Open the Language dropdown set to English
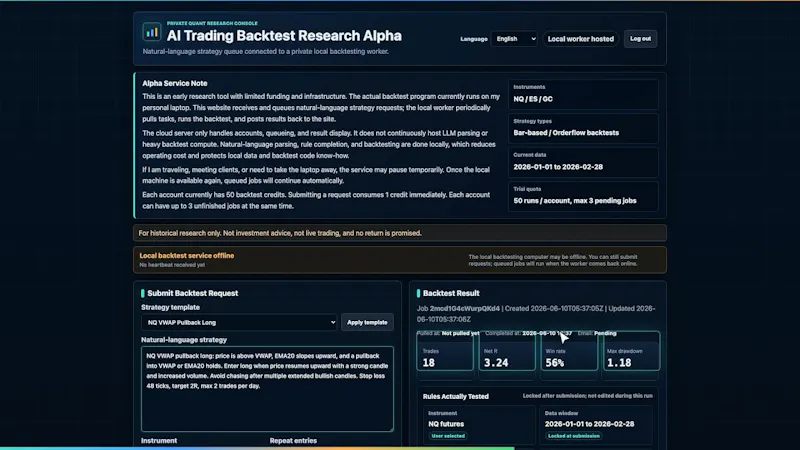800x450 pixels. pyautogui.click(x=514, y=39)
